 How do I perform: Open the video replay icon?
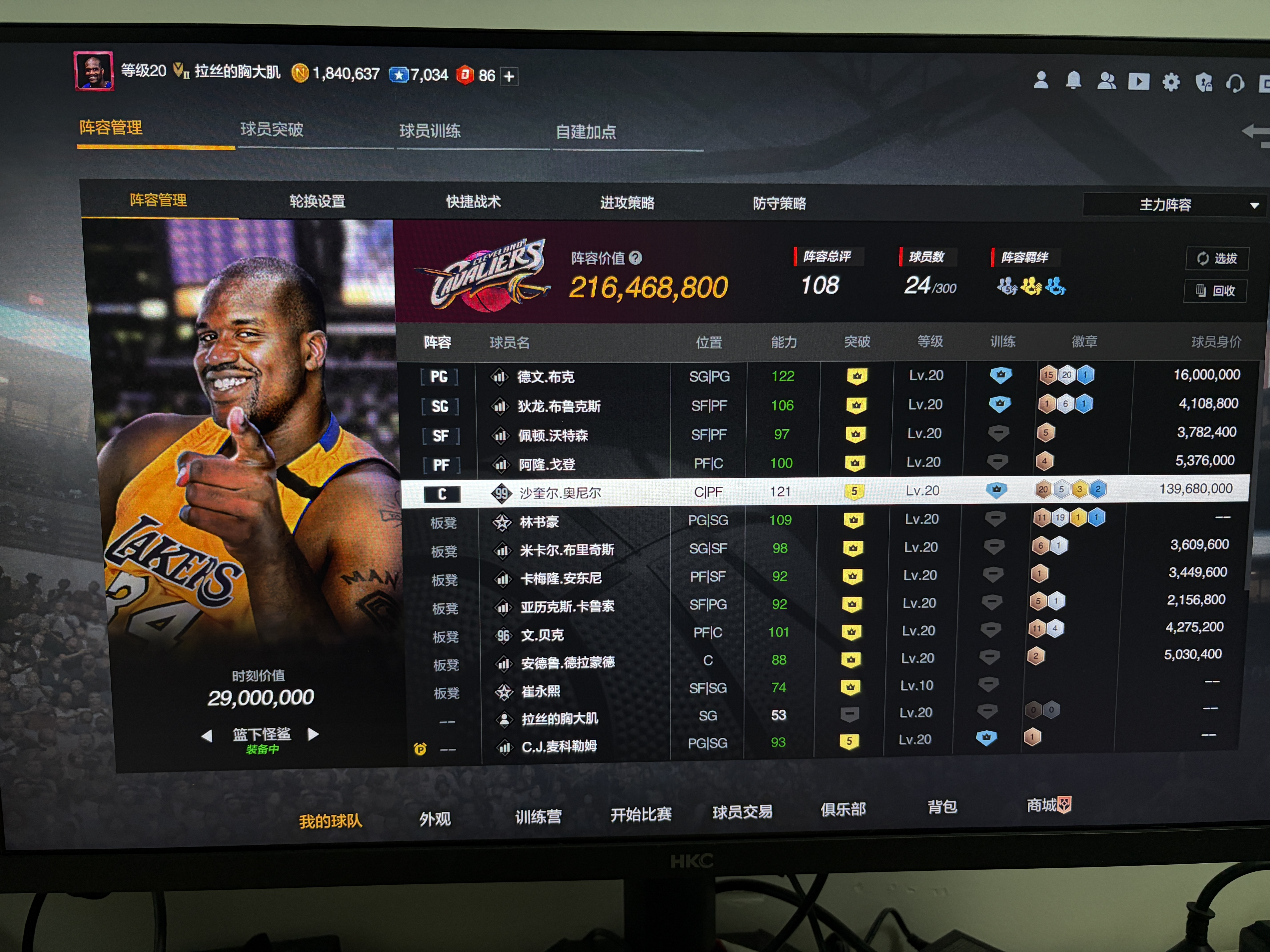[x=1139, y=82]
